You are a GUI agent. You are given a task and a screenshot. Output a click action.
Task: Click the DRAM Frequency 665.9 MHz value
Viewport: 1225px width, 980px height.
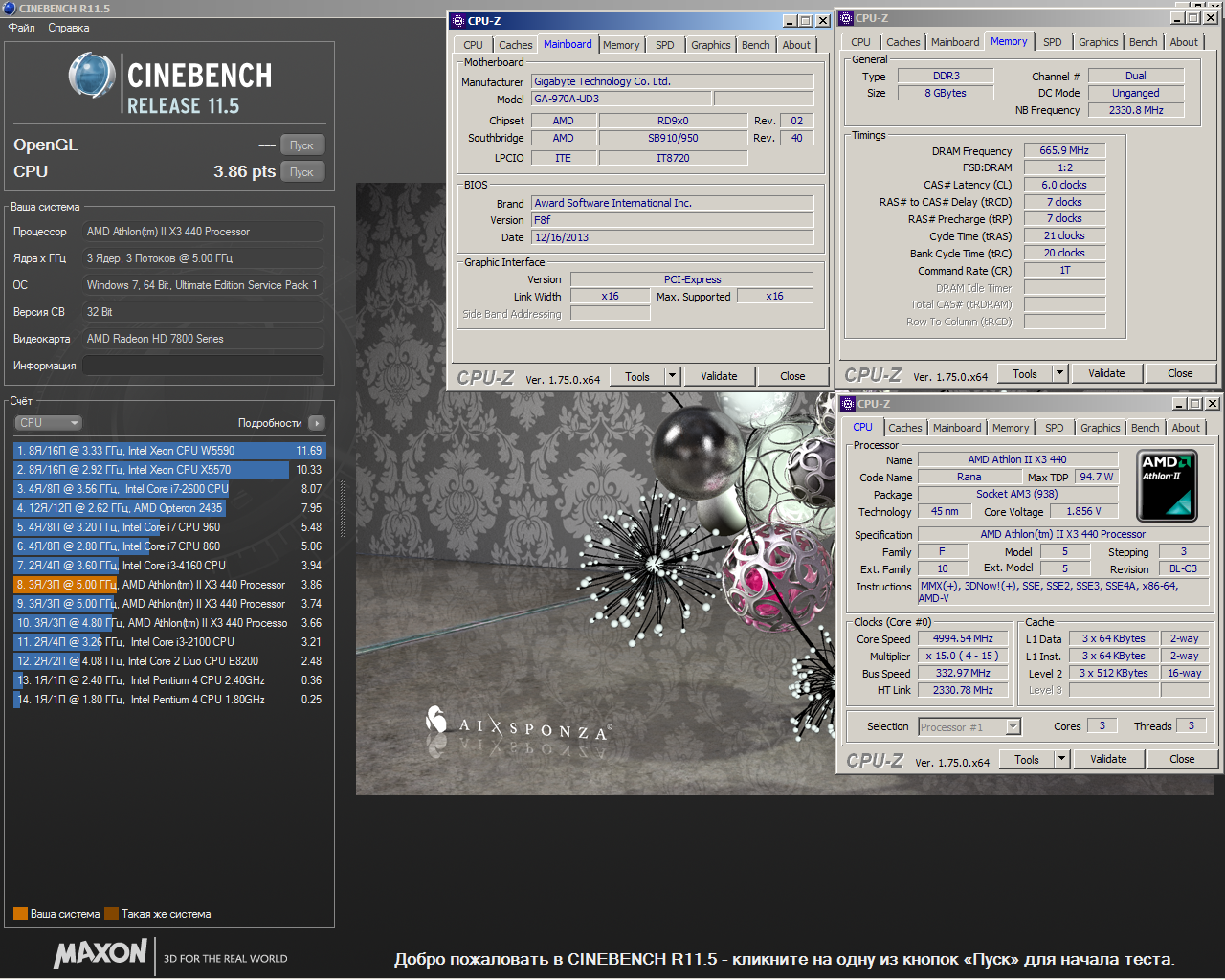(1064, 150)
